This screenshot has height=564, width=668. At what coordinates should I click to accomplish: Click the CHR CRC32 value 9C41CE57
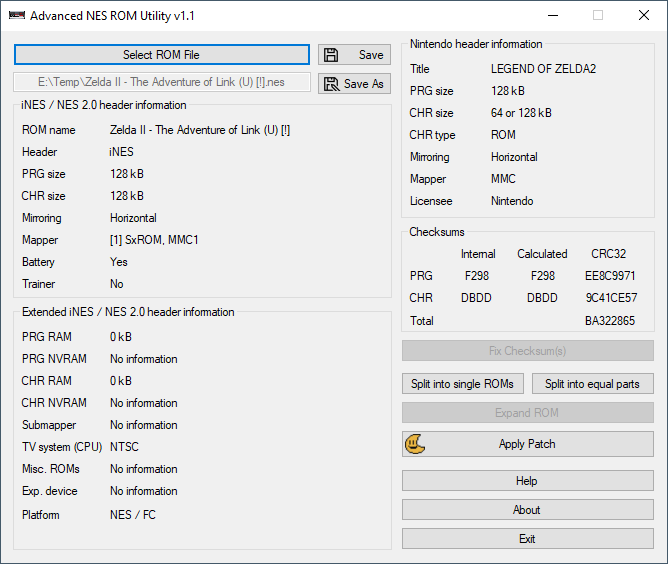[610, 298]
